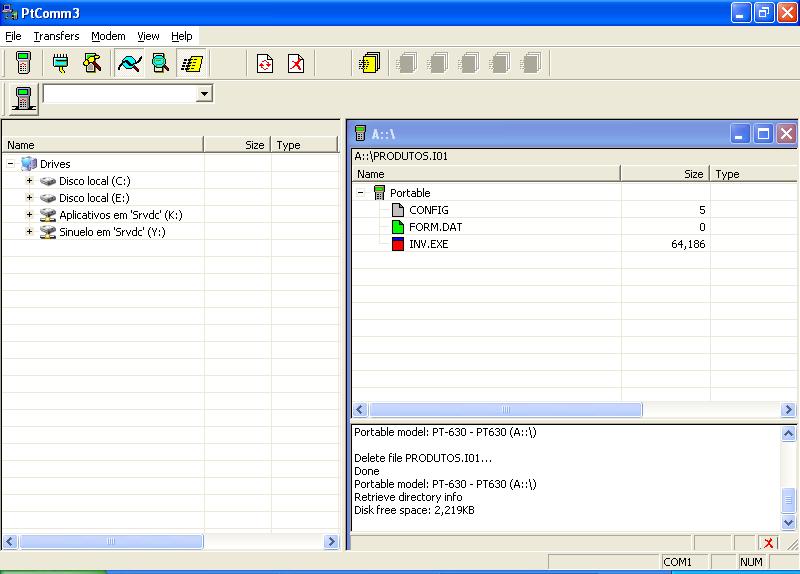Sort by Size in A::\ window

(665, 174)
